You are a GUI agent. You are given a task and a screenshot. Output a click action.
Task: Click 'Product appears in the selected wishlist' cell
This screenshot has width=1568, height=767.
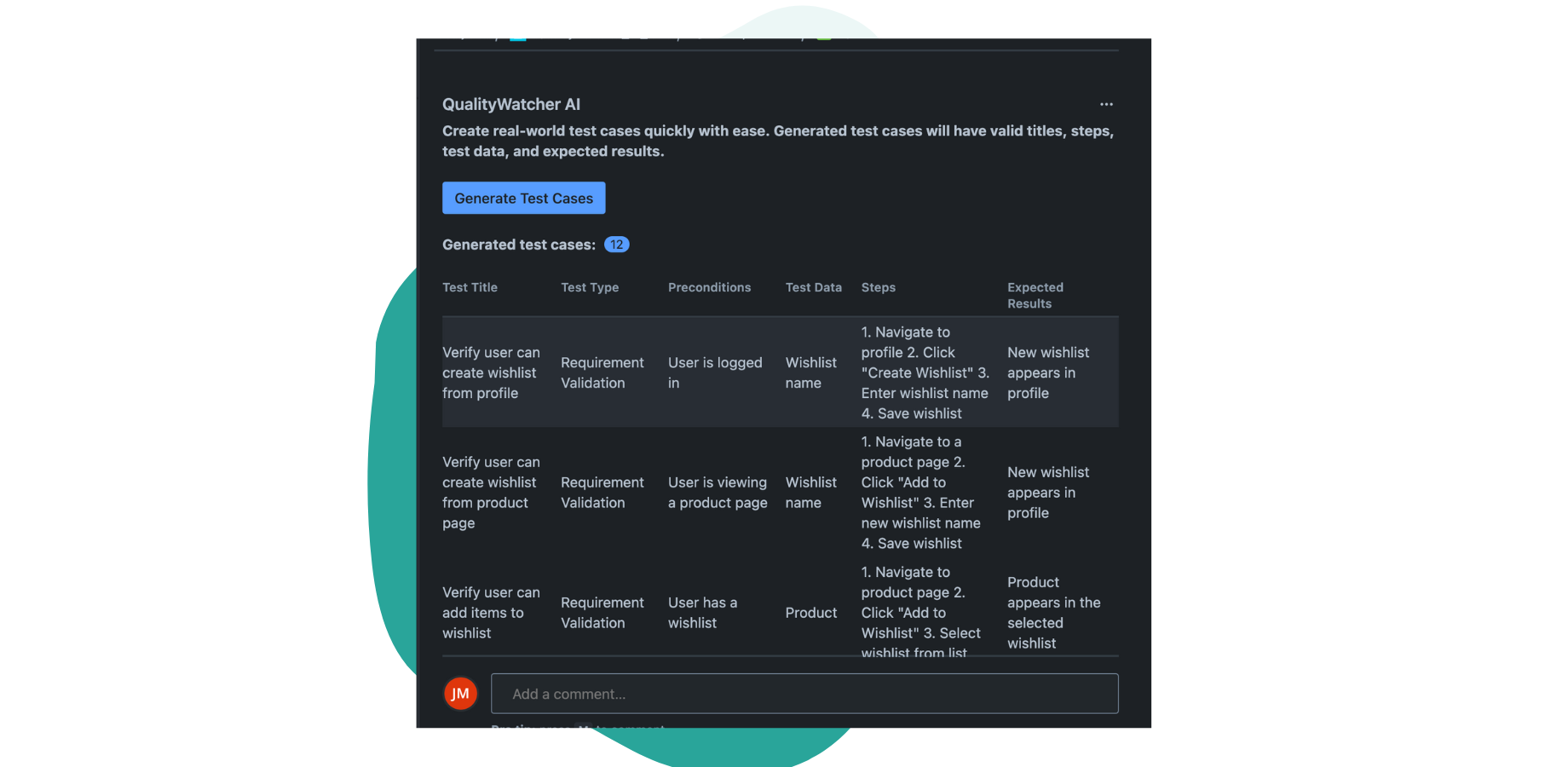click(1054, 613)
